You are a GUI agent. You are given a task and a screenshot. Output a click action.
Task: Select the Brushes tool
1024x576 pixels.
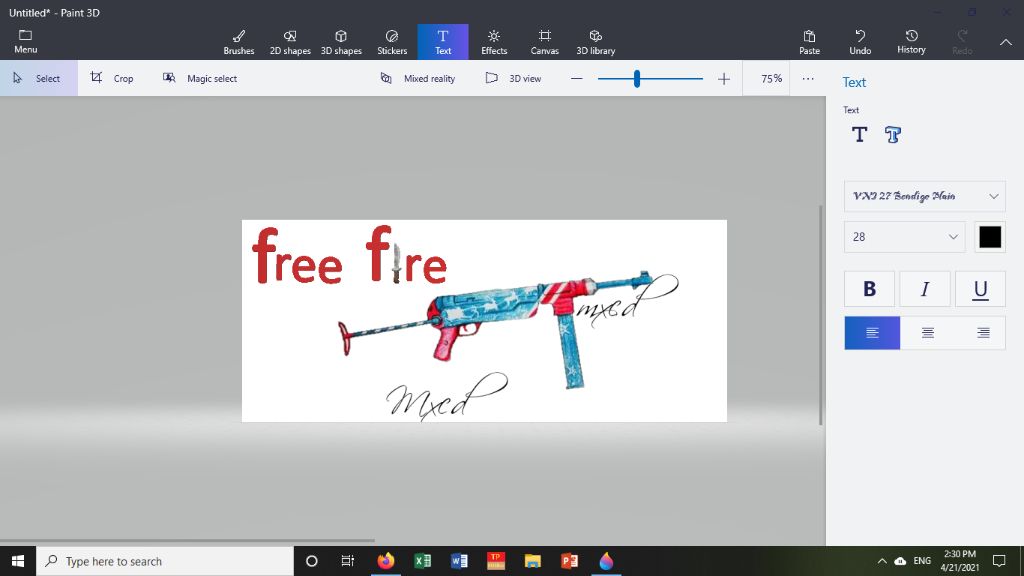click(238, 42)
